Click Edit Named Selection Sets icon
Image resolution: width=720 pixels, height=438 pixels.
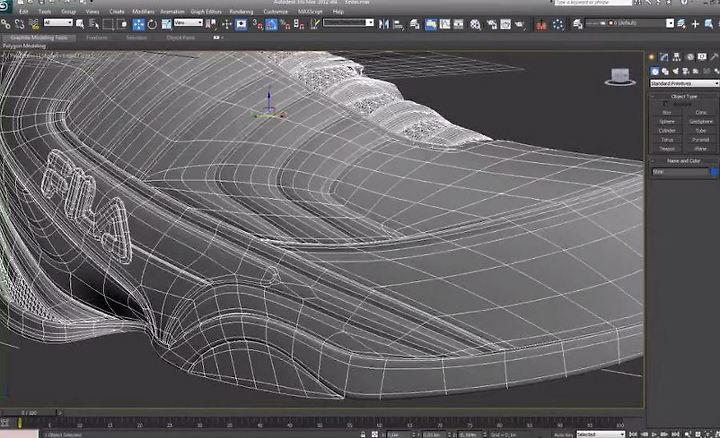[315, 24]
